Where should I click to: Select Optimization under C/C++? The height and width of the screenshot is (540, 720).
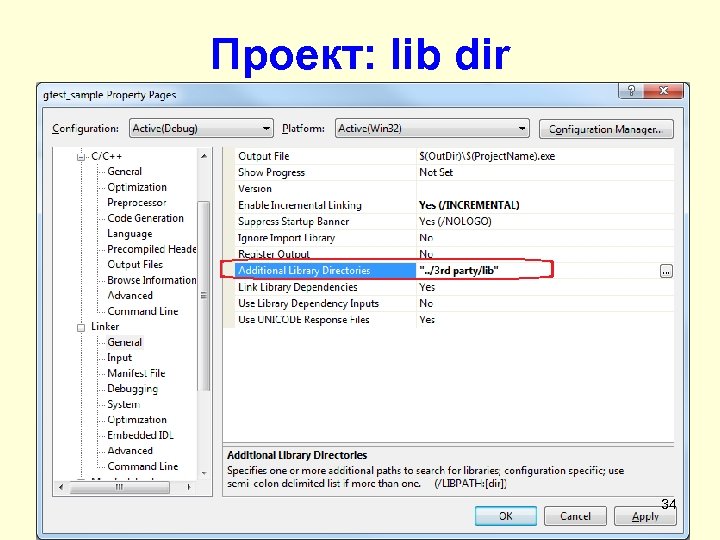click(x=137, y=187)
